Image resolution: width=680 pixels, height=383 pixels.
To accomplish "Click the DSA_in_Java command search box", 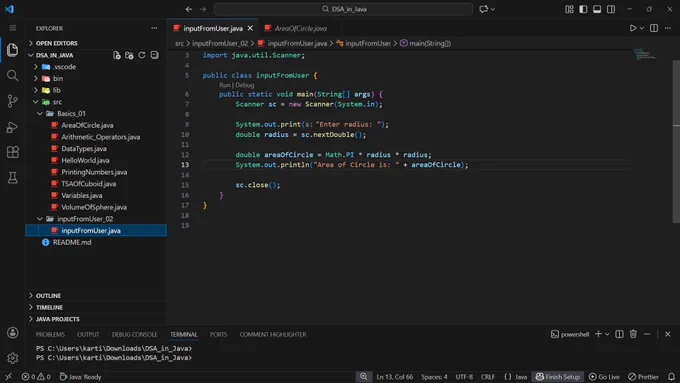I will pyautogui.click(x=343, y=9).
